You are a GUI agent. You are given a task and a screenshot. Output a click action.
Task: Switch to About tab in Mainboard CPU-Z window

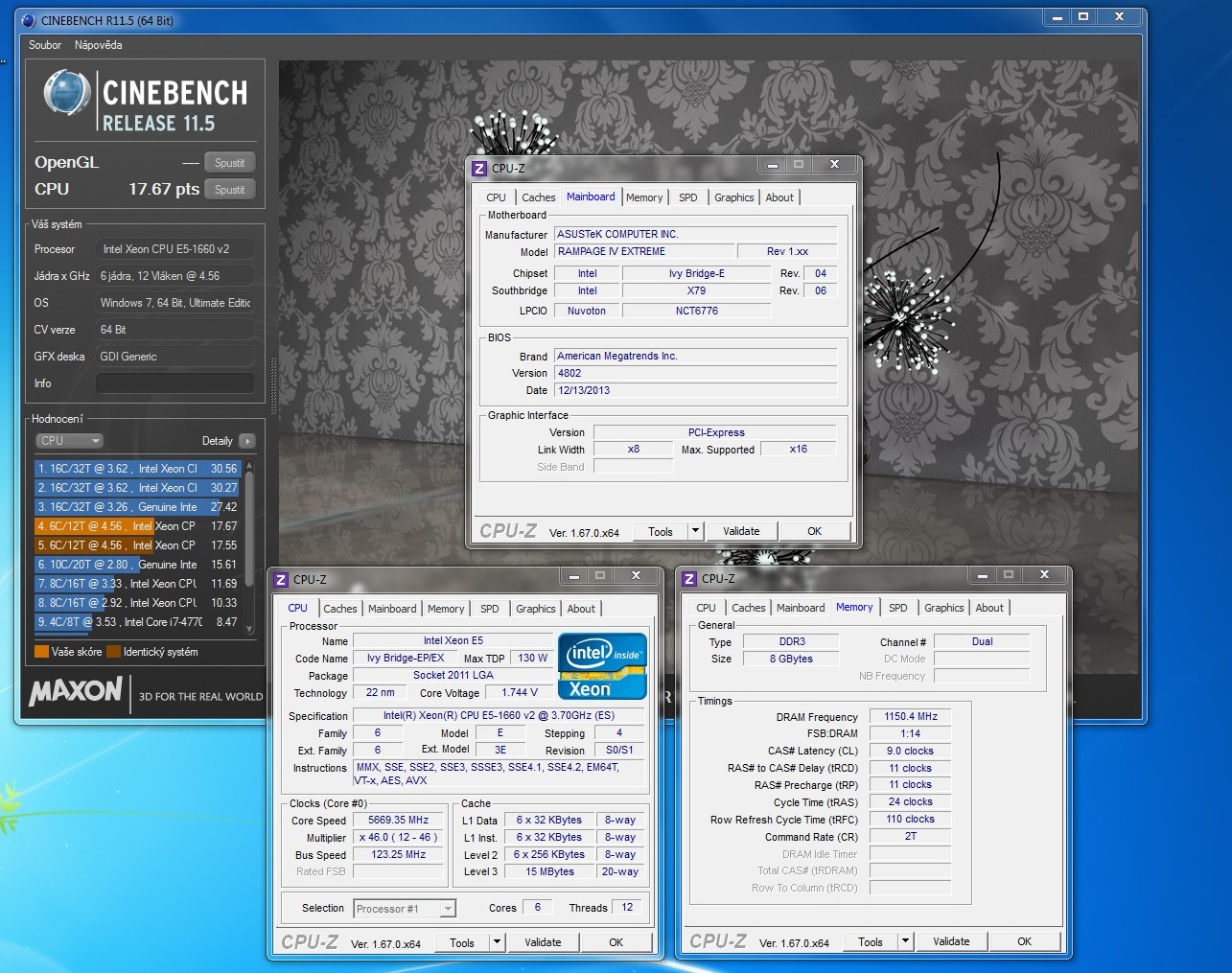tap(779, 197)
